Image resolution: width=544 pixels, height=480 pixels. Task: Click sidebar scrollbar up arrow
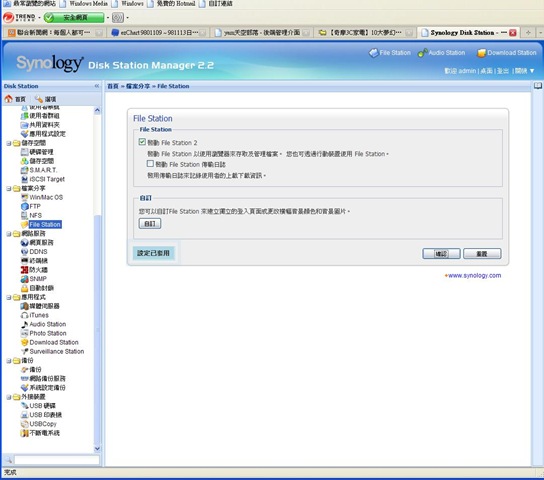click(97, 111)
